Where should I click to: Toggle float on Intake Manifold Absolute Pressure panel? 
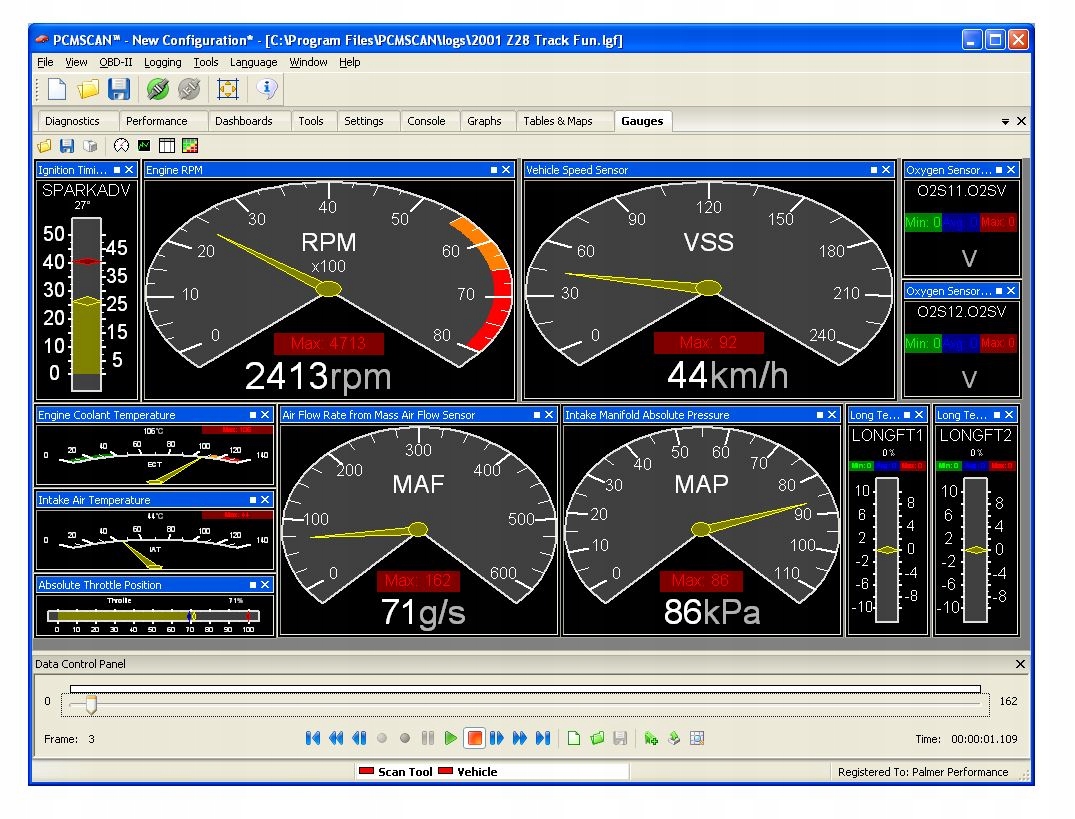point(819,415)
